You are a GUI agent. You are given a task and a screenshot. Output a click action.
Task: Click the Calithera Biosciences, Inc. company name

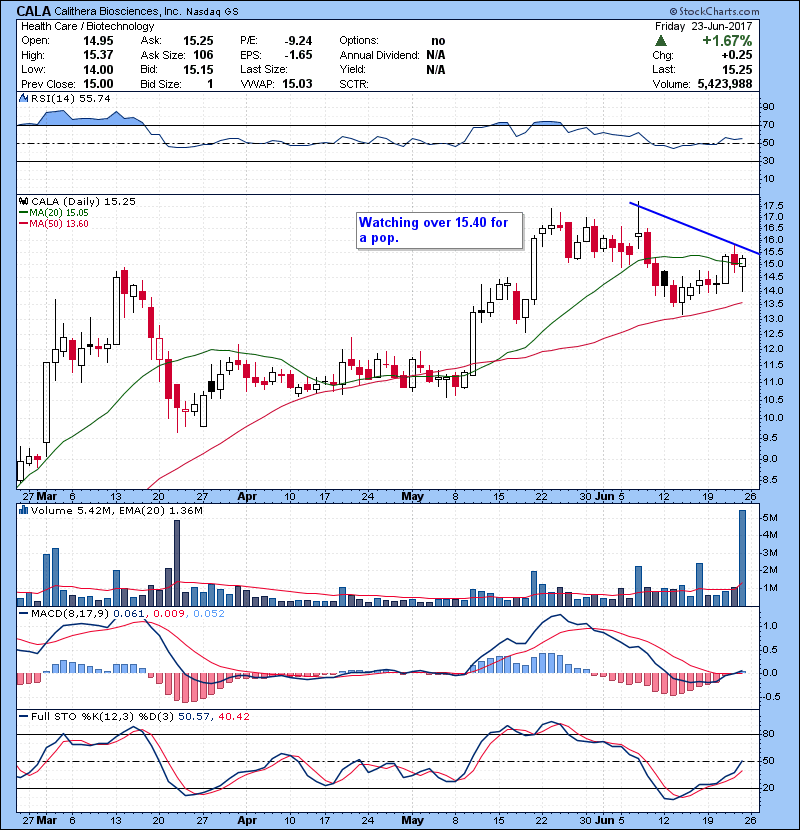(117, 11)
